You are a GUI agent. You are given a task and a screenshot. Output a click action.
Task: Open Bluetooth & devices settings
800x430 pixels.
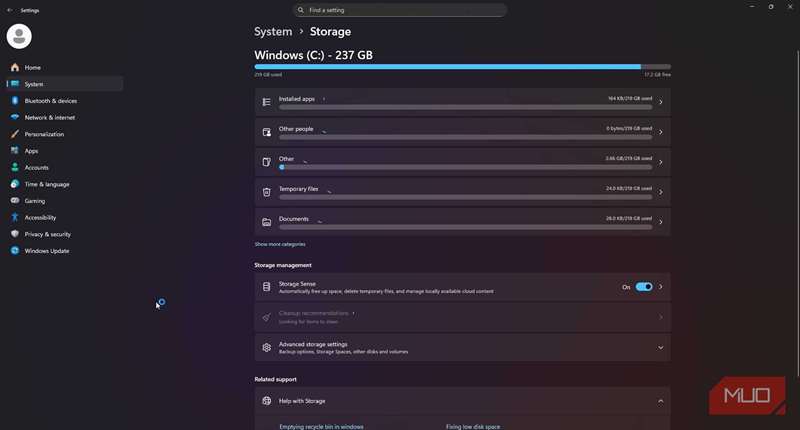click(x=50, y=101)
